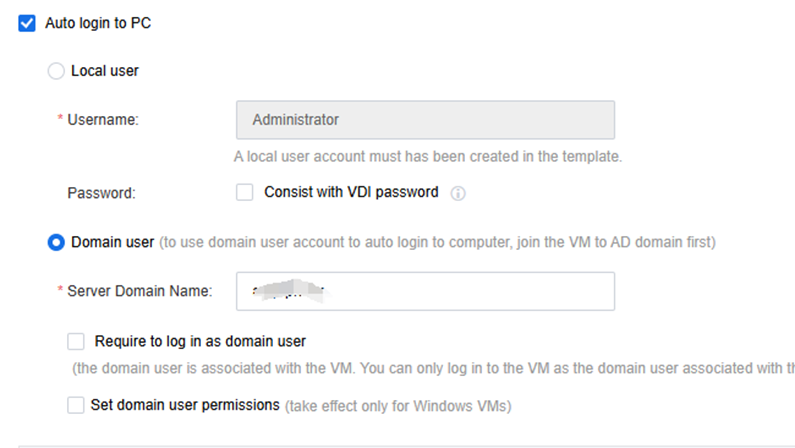This screenshot has height=448, width=795.
Task: Click the Username field showing Administrator
Action: (424, 120)
